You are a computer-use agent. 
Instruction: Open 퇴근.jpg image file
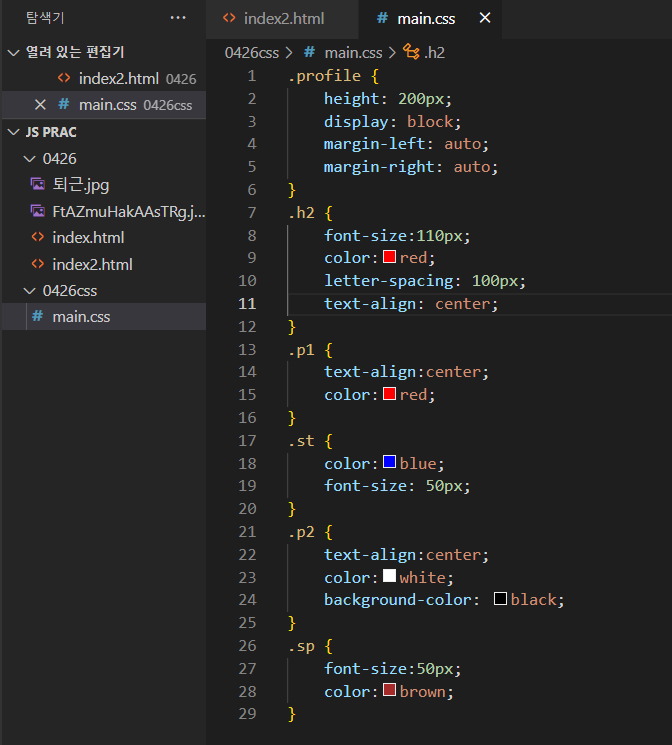pos(104,185)
